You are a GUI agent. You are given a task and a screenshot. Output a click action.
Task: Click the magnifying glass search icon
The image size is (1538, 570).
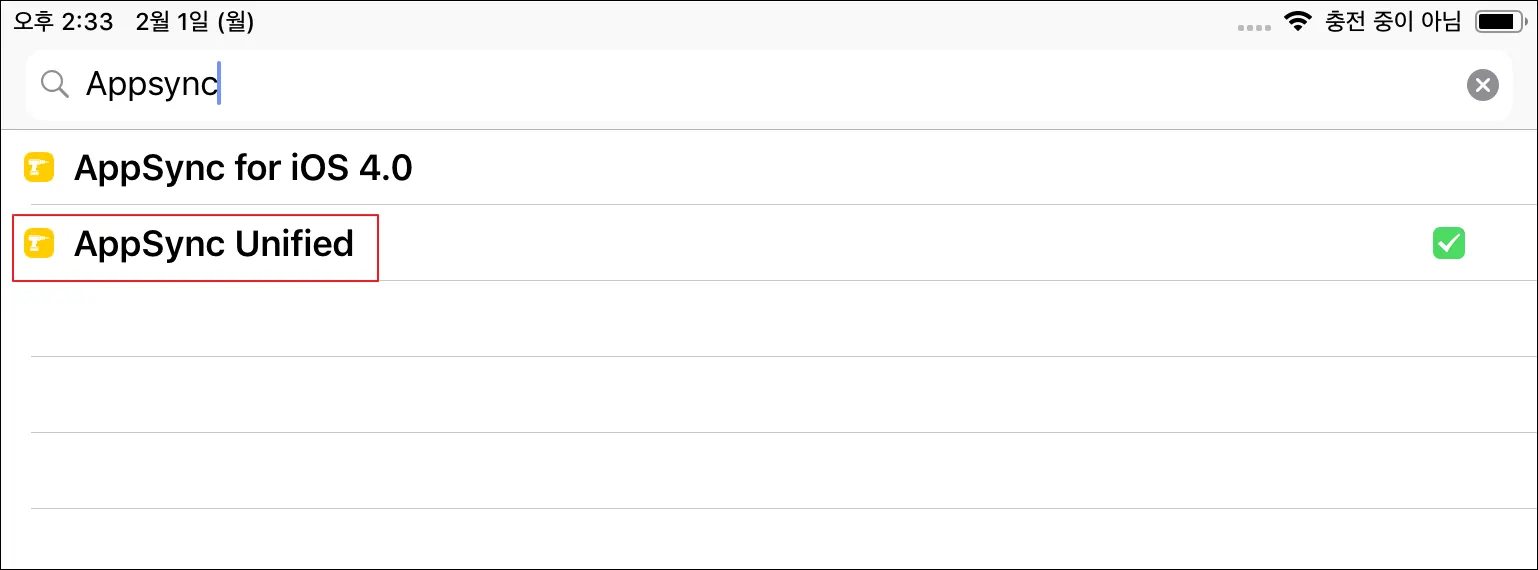point(55,85)
